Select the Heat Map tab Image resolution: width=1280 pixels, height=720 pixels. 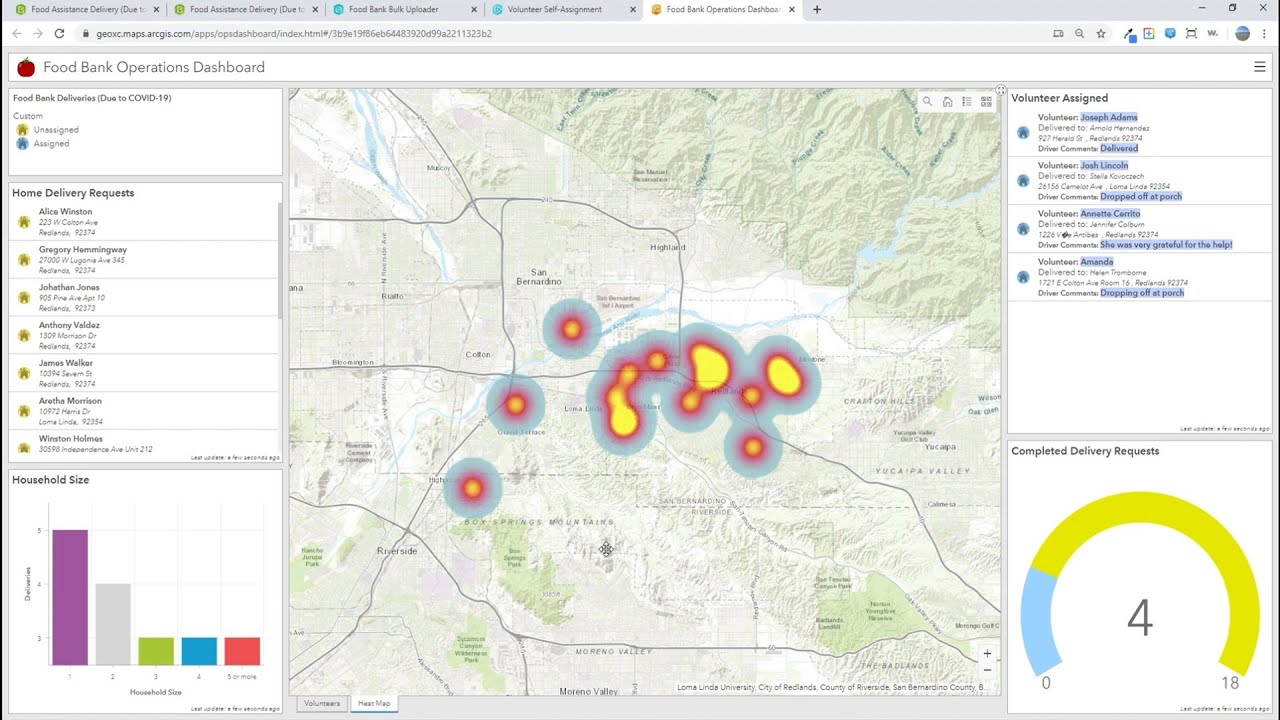[374, 703]
